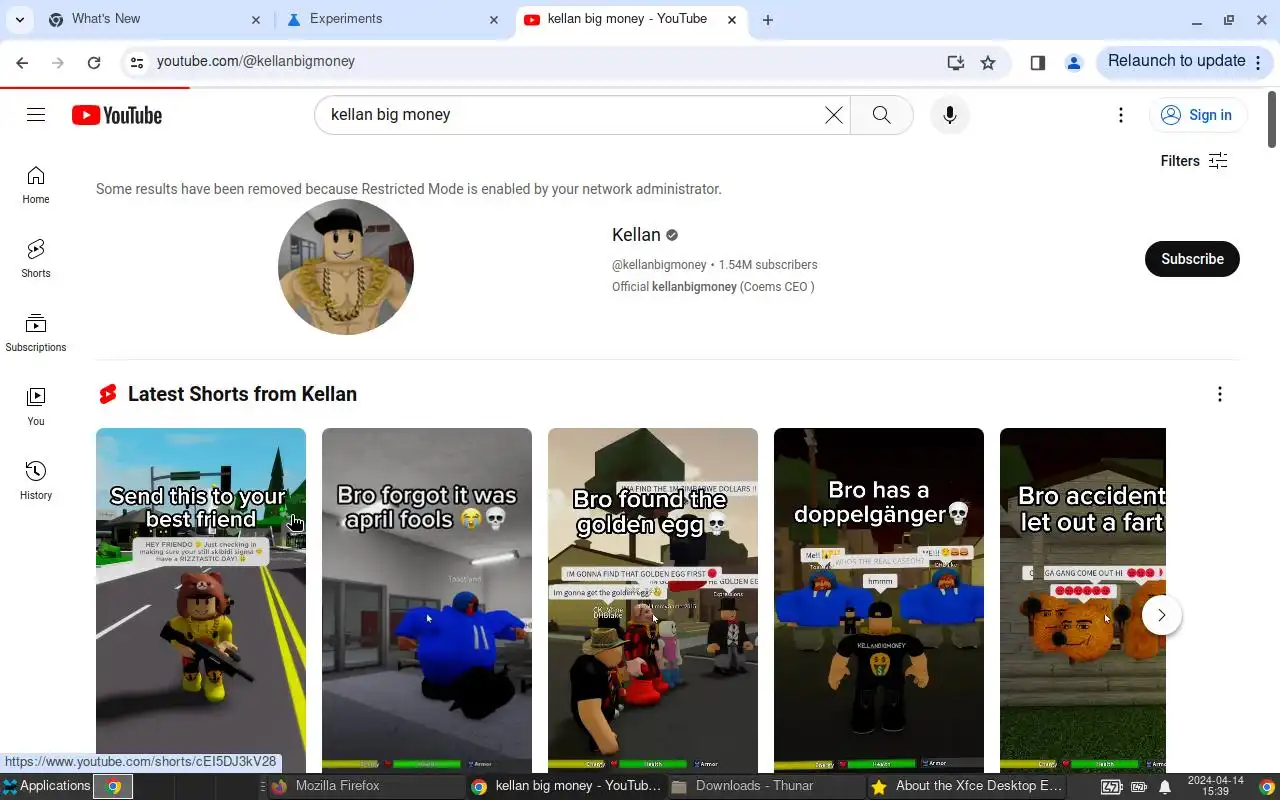
Task: Switch to Experiments tab
Action: (x=393, y=20)
